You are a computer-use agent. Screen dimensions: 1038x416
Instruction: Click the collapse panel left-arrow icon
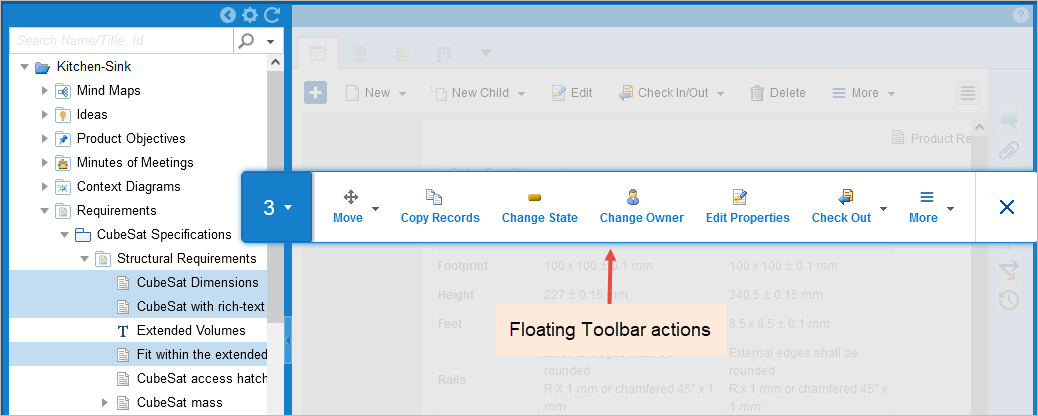pyautogui.click(x=228, y=15)
